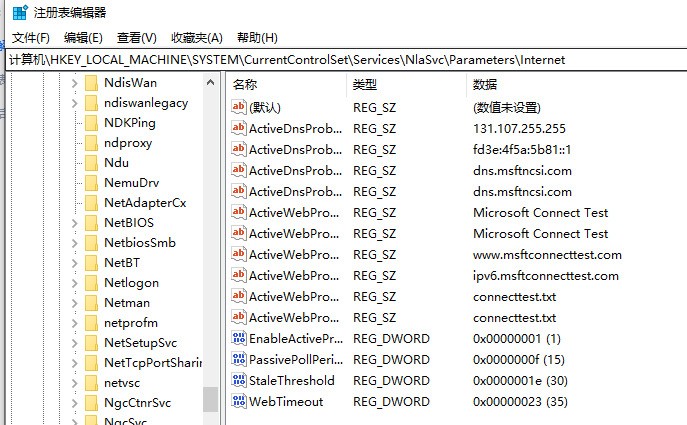Viewport: 687px width, 425px height.
Task: Select the EnableActivePr... value name
Action: (296, 338)
